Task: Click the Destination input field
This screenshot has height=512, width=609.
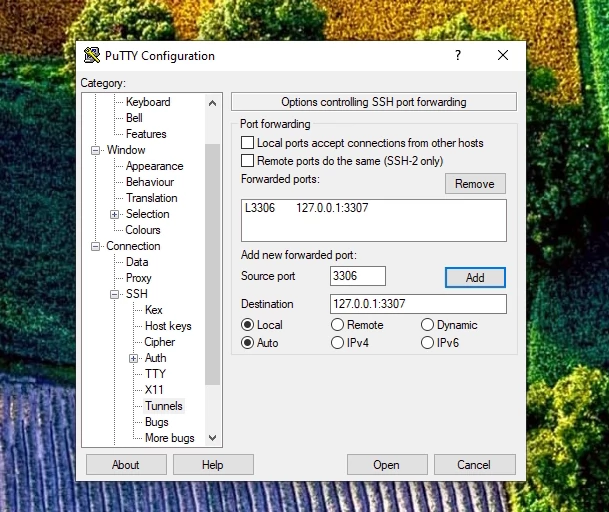Action: 418,304
